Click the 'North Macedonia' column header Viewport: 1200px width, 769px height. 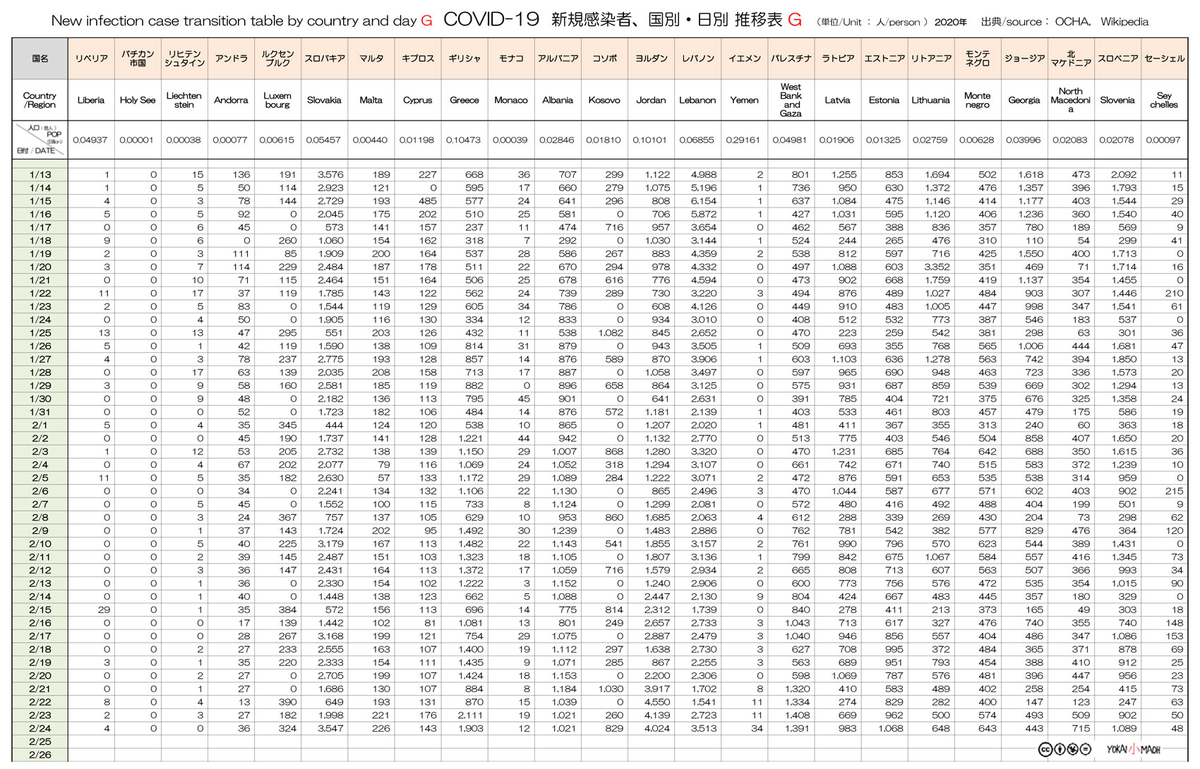1070,100
